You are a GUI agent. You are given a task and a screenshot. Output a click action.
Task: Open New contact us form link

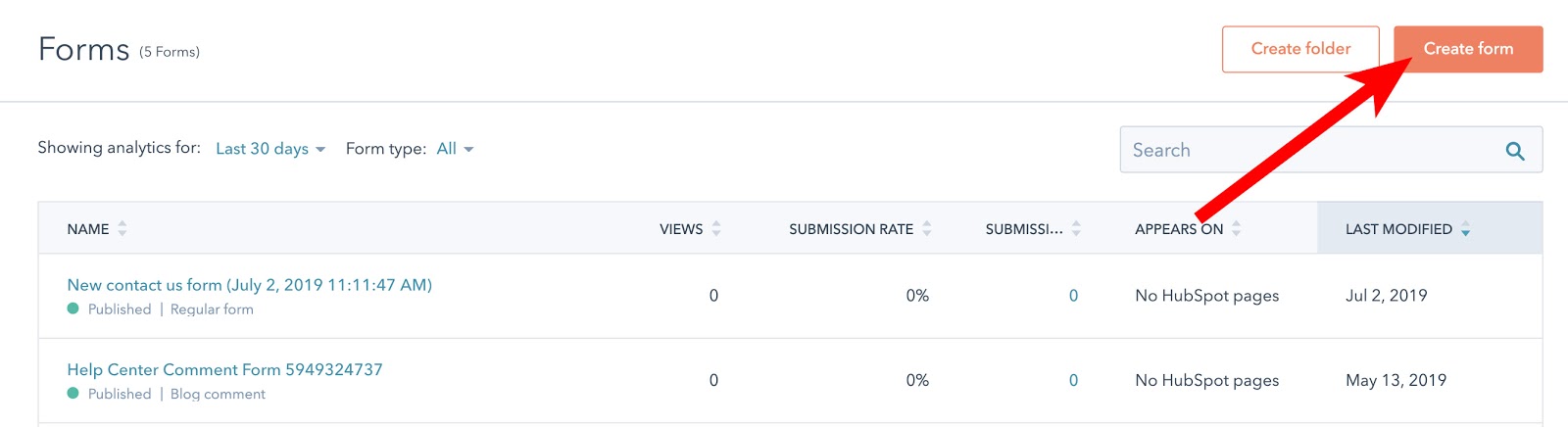tap(249, 285)
